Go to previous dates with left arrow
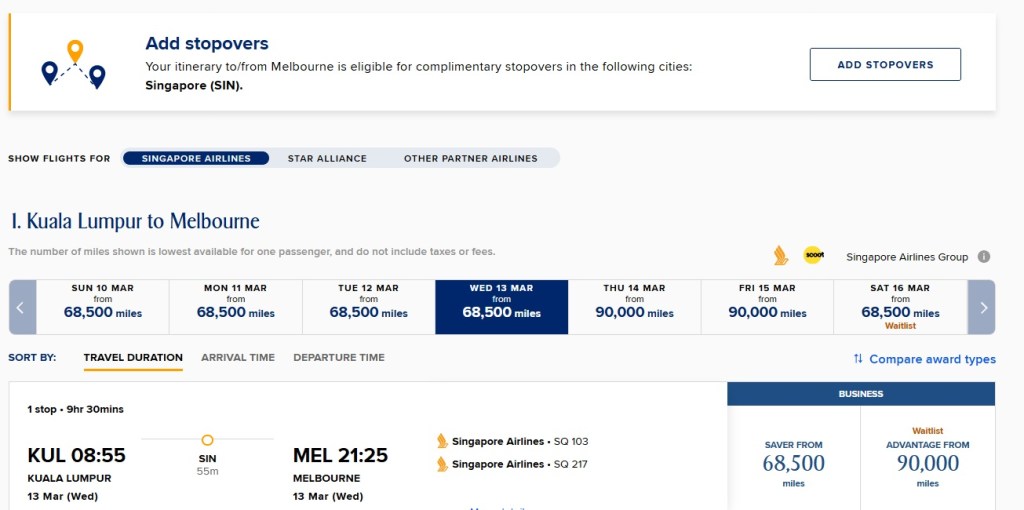Image resolution: width=1024 pixels, height=510 pixels. coord(22,307)
